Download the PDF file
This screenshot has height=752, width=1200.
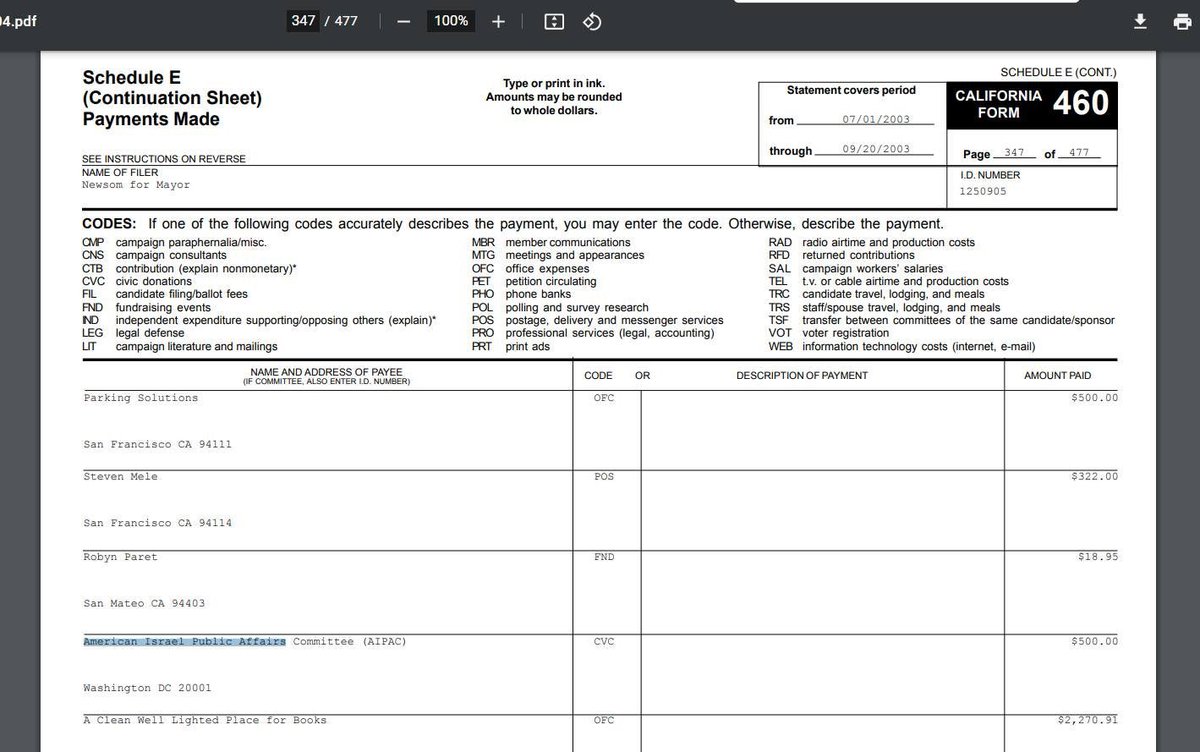[1140, 21]
